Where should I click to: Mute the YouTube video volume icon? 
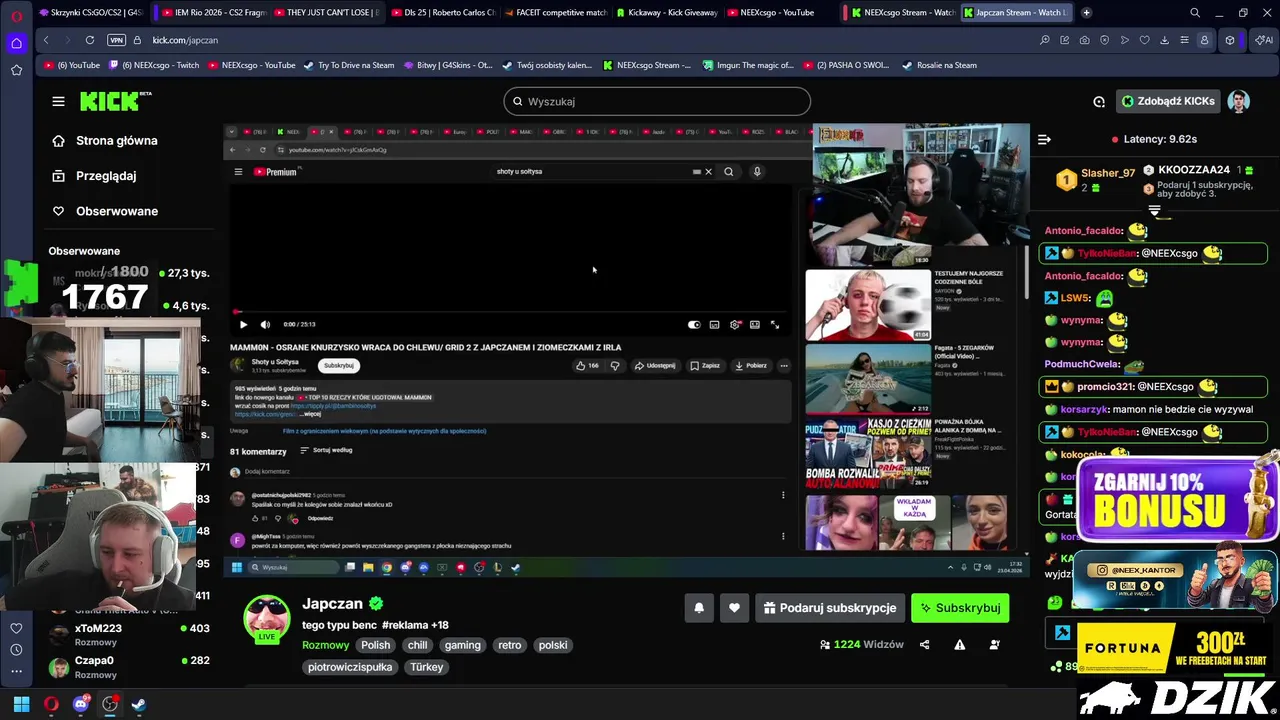click(x=265, y=324)
